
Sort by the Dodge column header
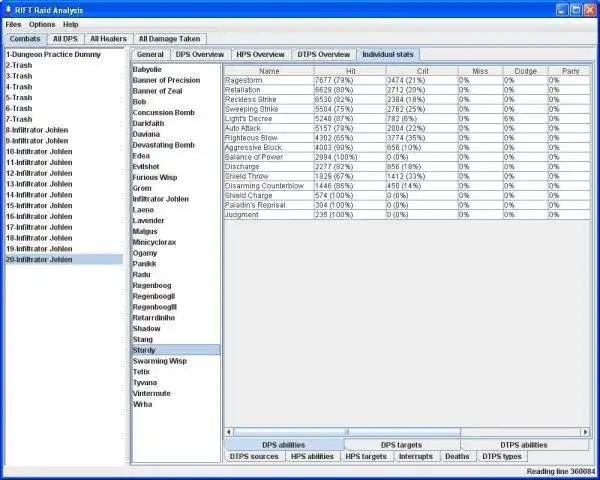[526, 71]
